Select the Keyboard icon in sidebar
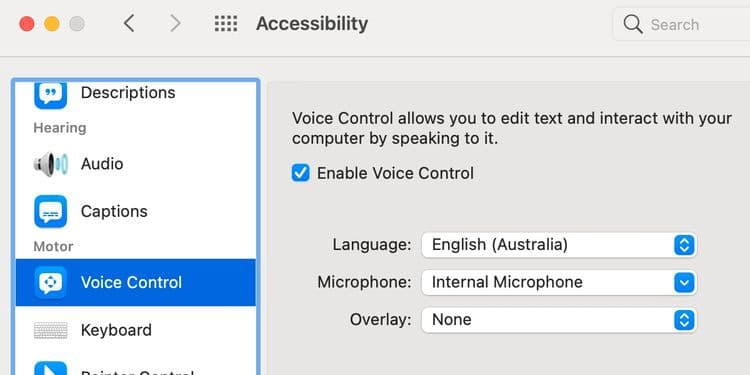Viewport: 750px width, 375px height. coord(51,331)
